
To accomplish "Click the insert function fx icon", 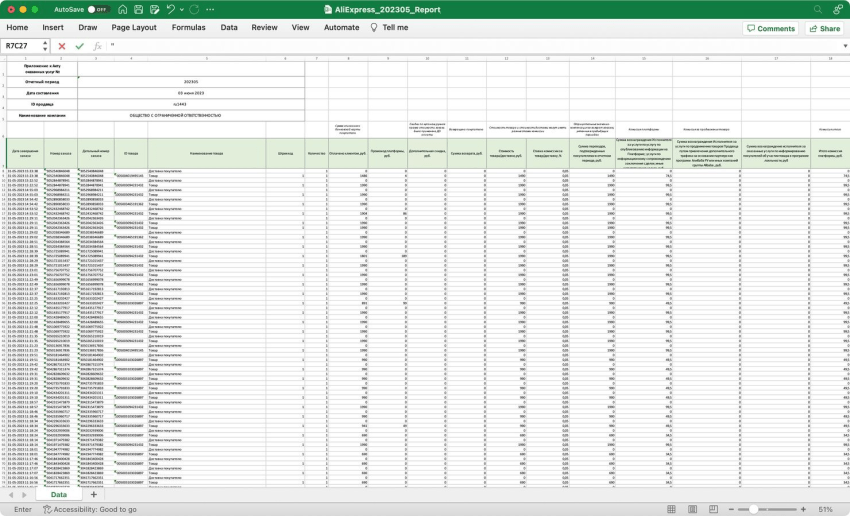I will tap(98, 46).
